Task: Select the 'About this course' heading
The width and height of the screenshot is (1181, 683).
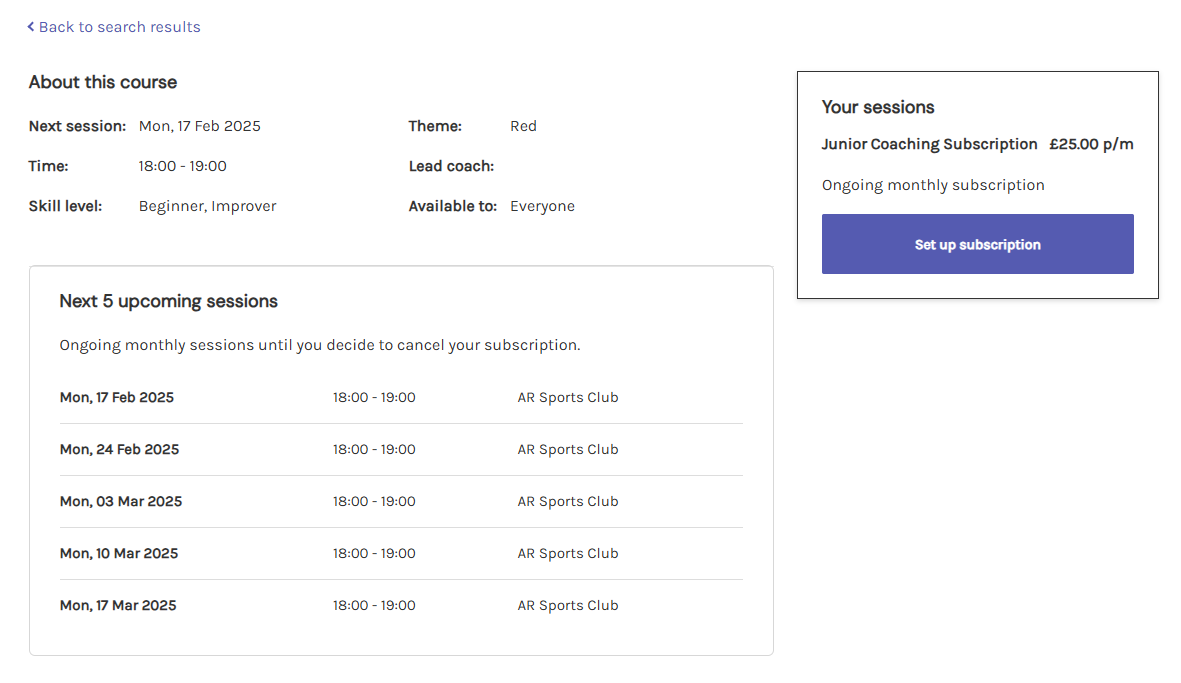Action: coord(103,82)
